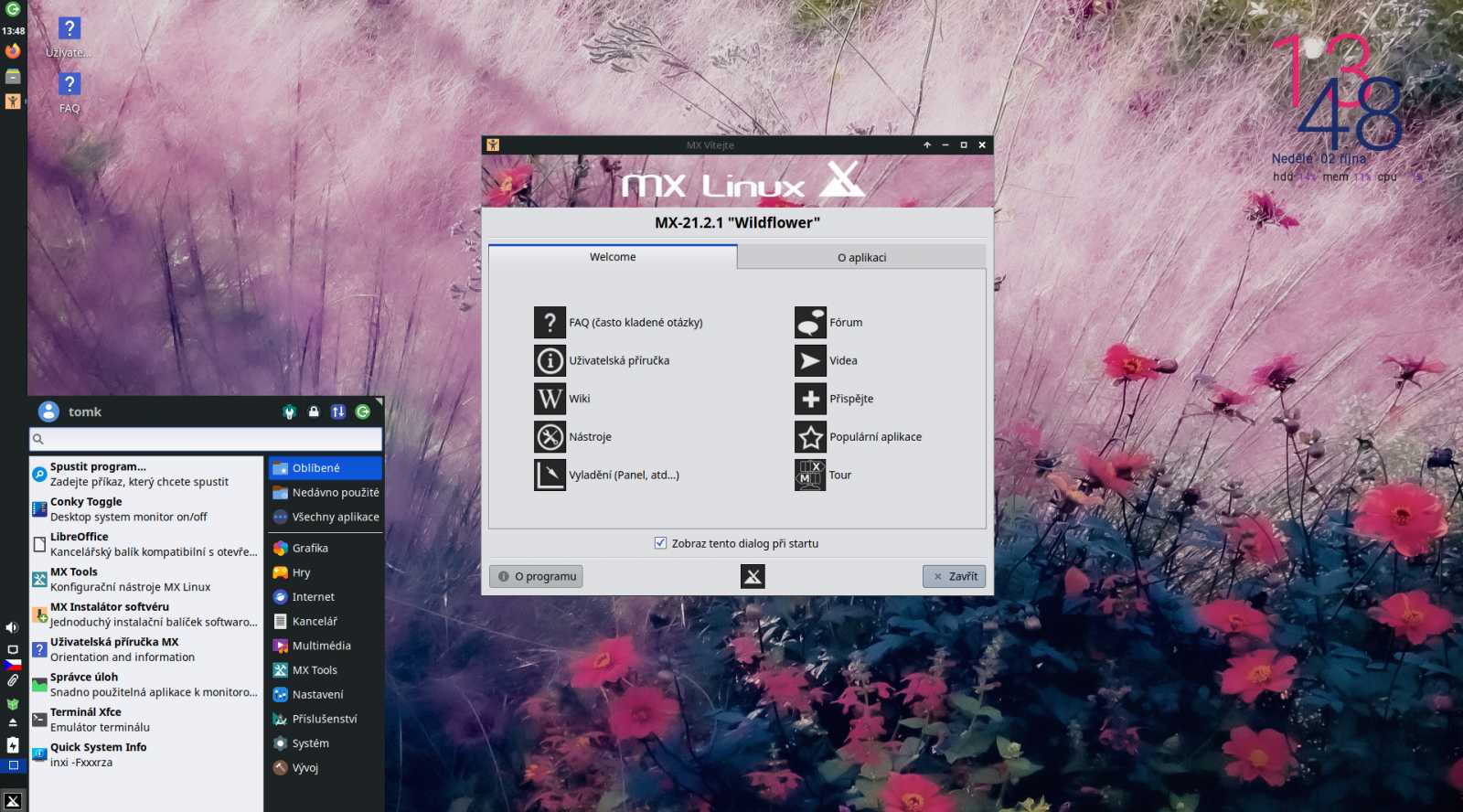Viewport: 1463px width, 812px height.
Task: Open the Grafika category
Action: [326, 549]
